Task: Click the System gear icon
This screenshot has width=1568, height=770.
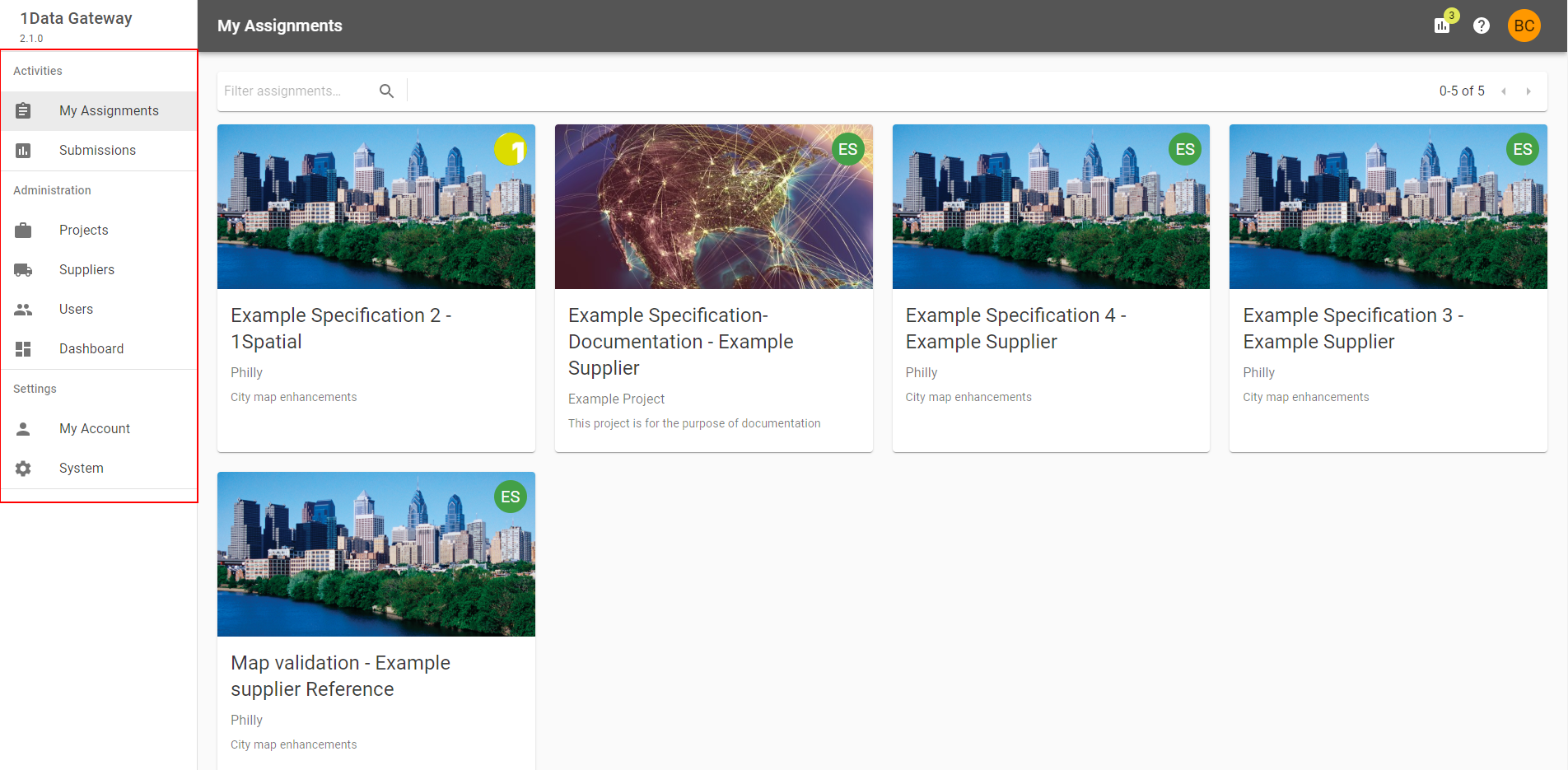Action: coord(23,468)
